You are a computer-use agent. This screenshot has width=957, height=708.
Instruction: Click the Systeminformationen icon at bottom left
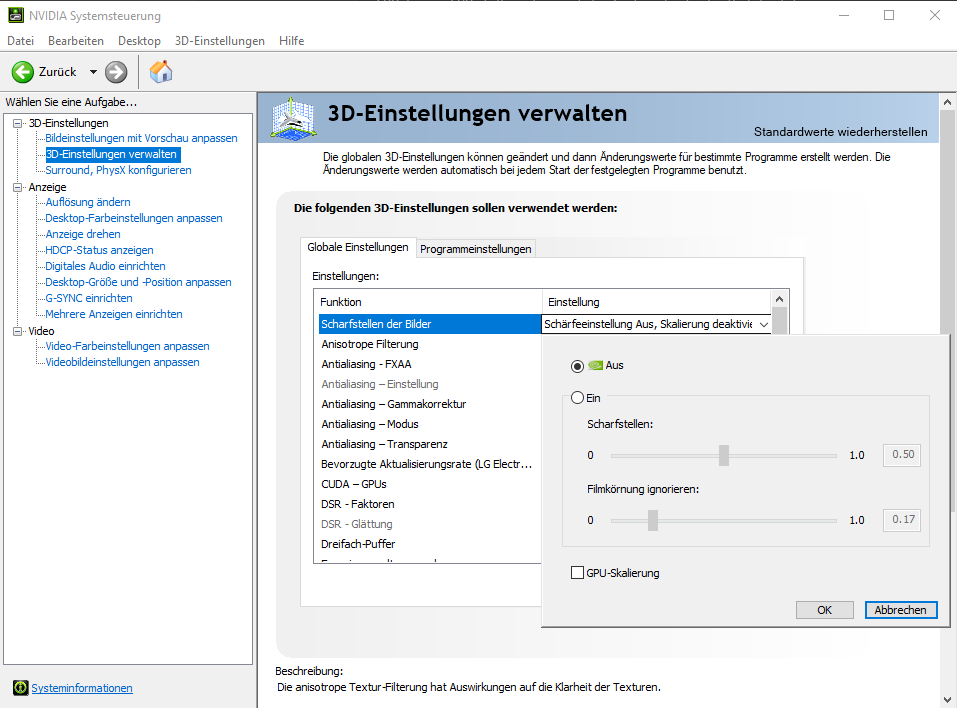(x=21, y=688)
